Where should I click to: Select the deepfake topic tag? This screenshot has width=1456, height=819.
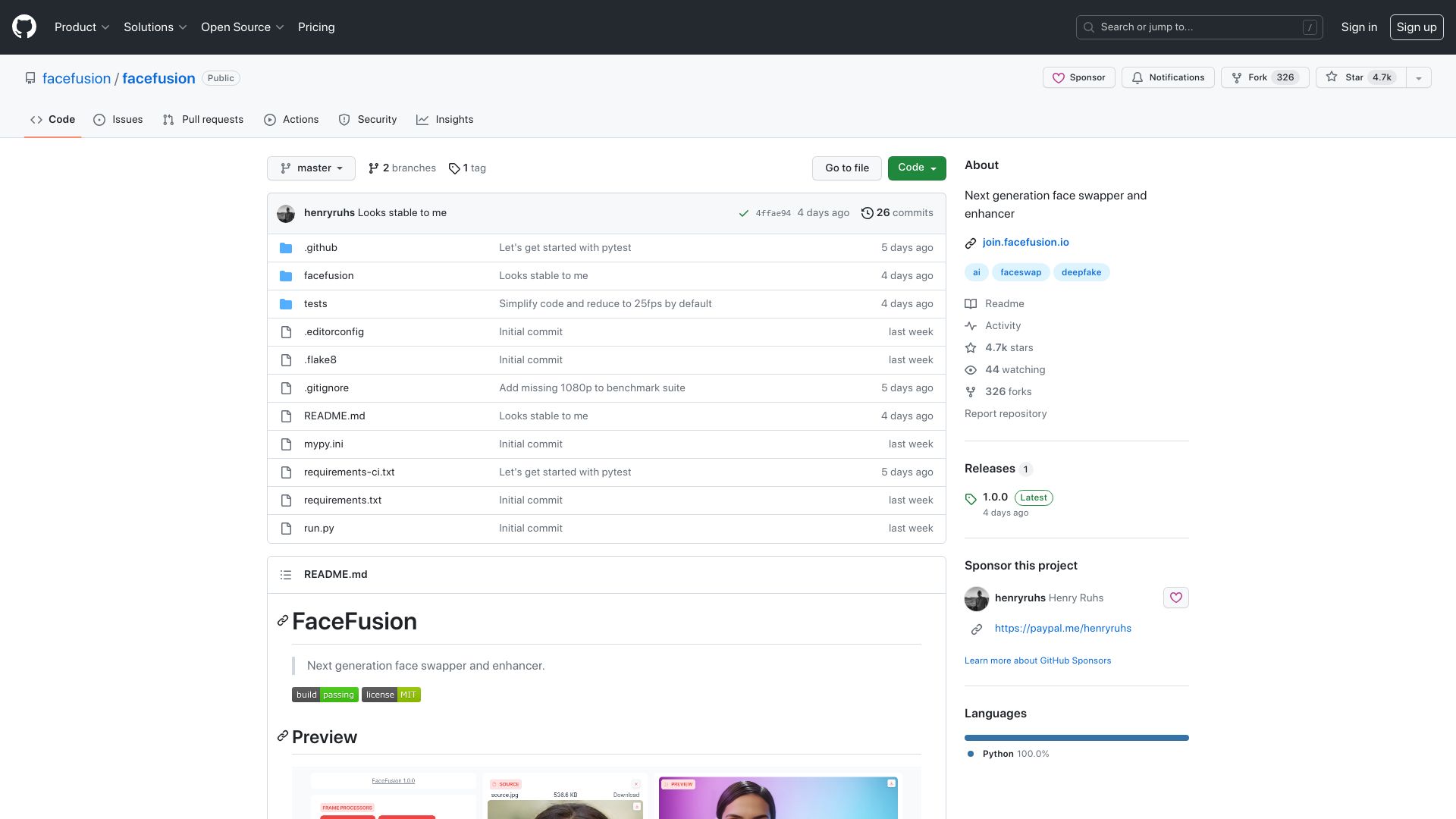(x=1081, y=272)
